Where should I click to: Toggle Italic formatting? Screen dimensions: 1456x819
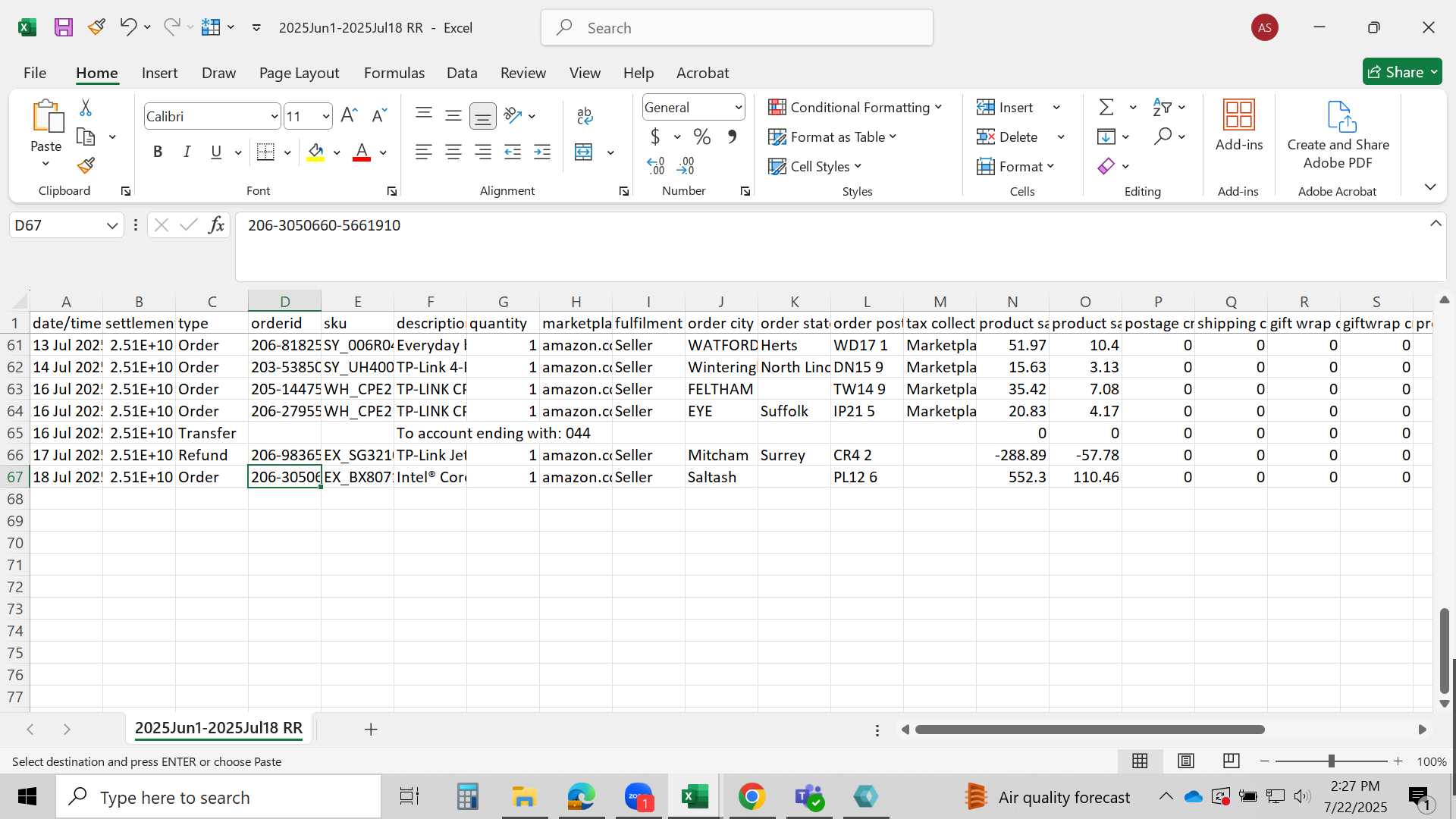[x=187, y=152]
